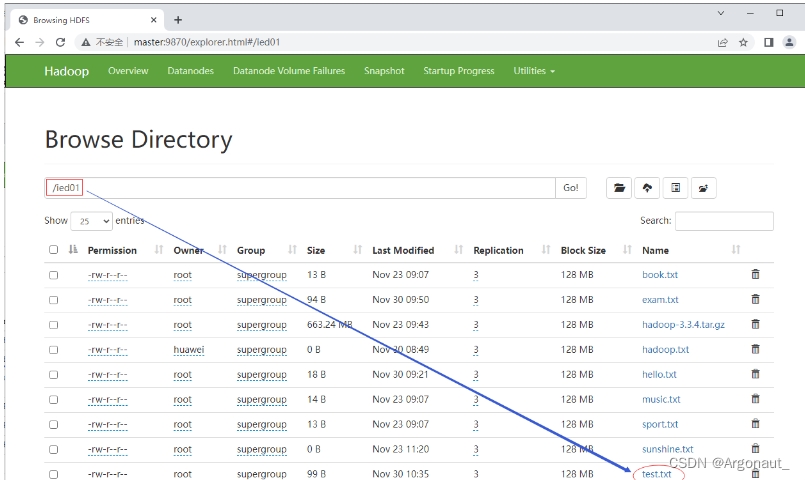Check the sport.txt row checkbox

pyautogui.click(x=53, y=425)
